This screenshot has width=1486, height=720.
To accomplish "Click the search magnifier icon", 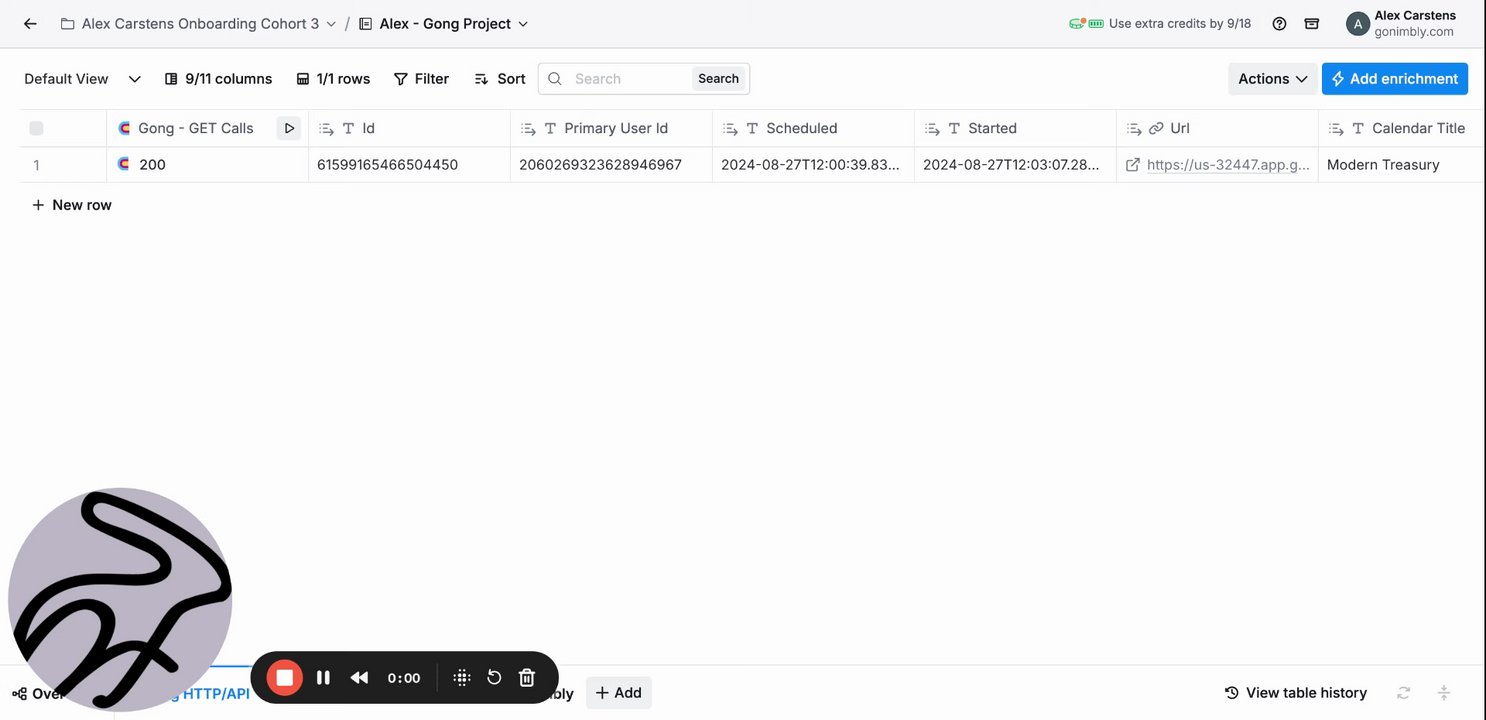I will 555,79.
